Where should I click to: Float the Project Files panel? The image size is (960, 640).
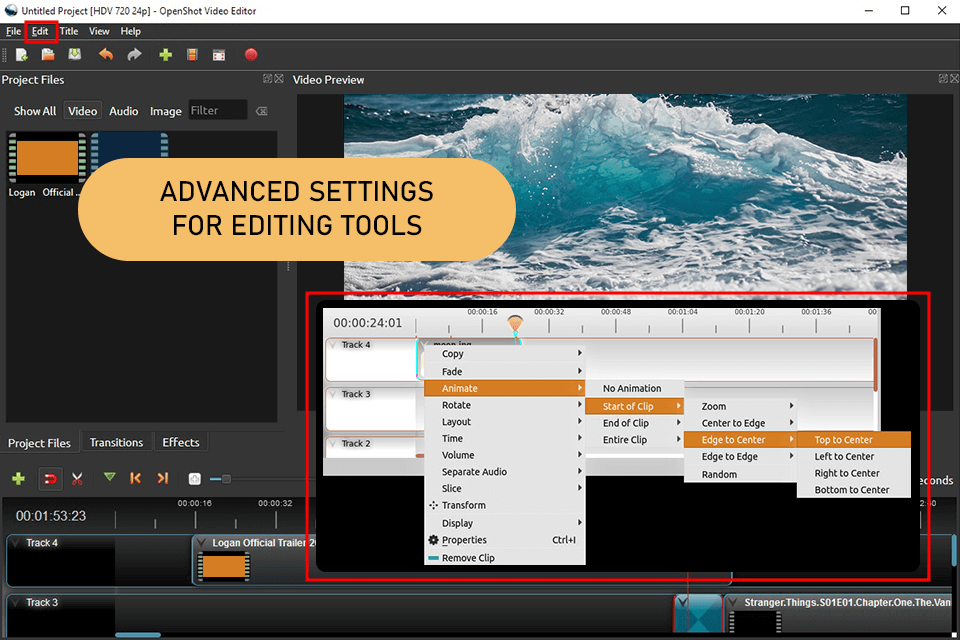268,78
